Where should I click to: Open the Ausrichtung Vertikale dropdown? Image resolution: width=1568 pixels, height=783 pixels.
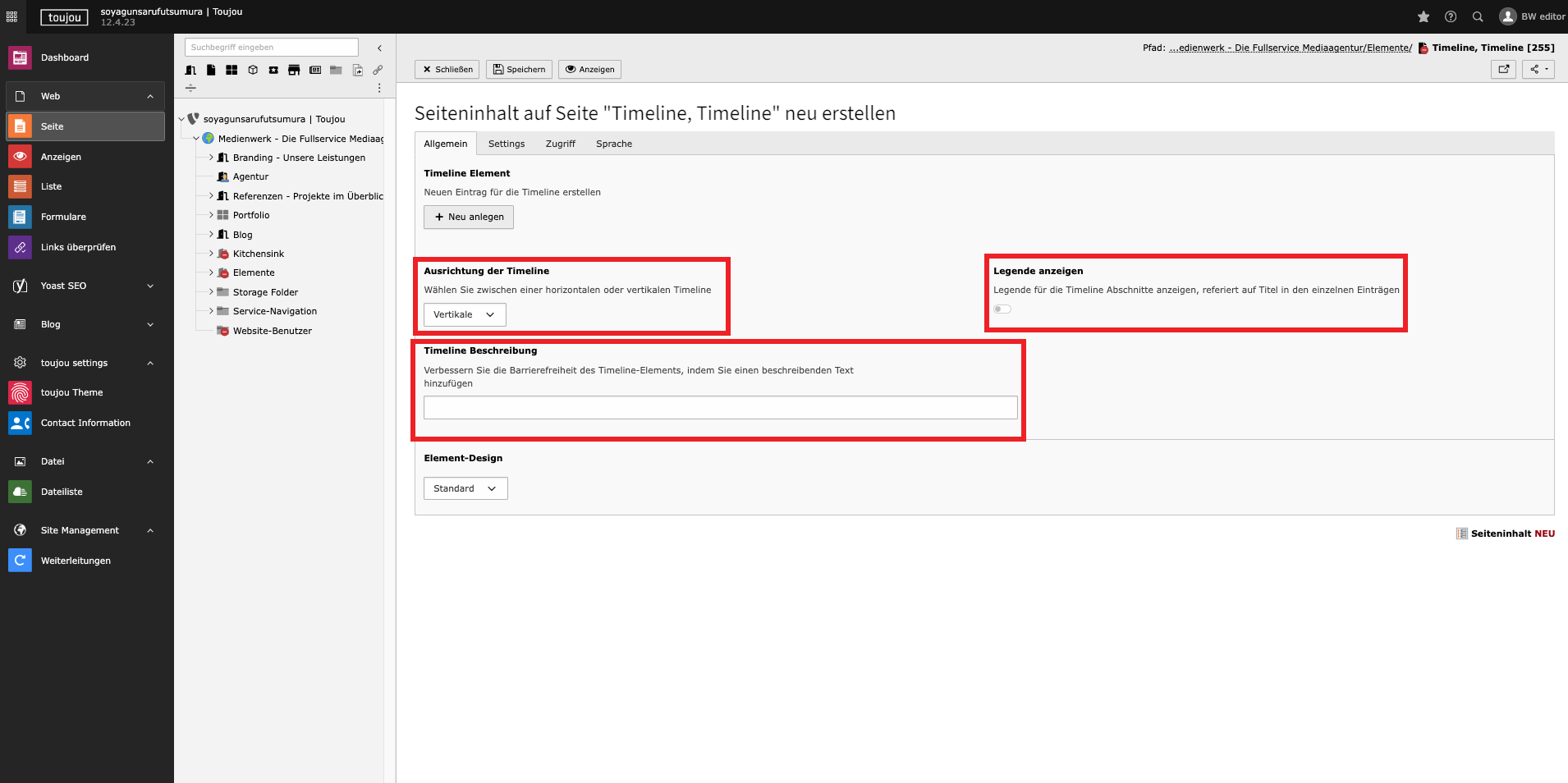tap(465, 315)
